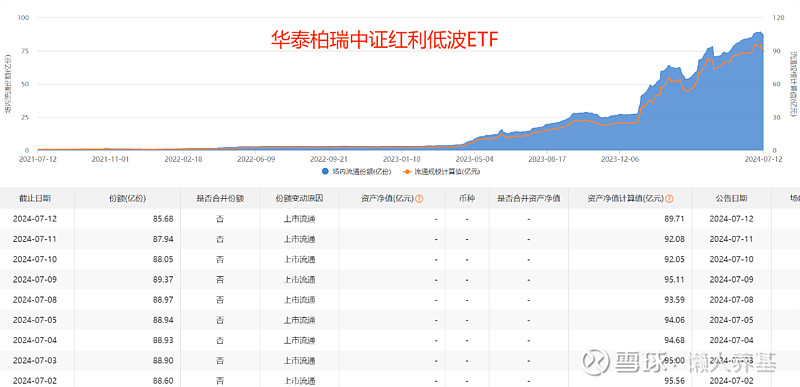
Task: Click the share value 85.68
Action: pyautogui.click(x=162, y=219)
